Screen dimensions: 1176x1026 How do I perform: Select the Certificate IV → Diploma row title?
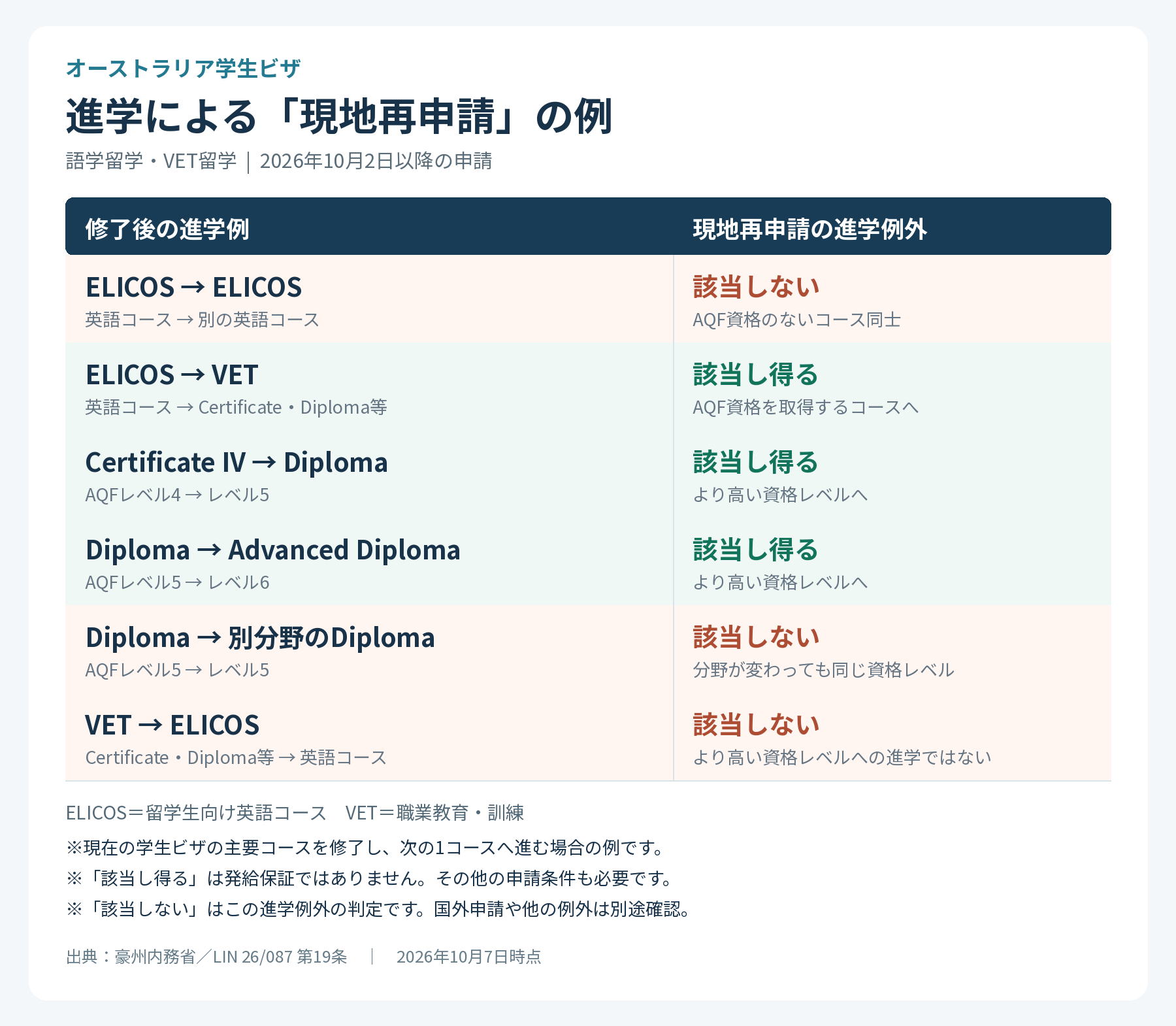pos(237,463)
